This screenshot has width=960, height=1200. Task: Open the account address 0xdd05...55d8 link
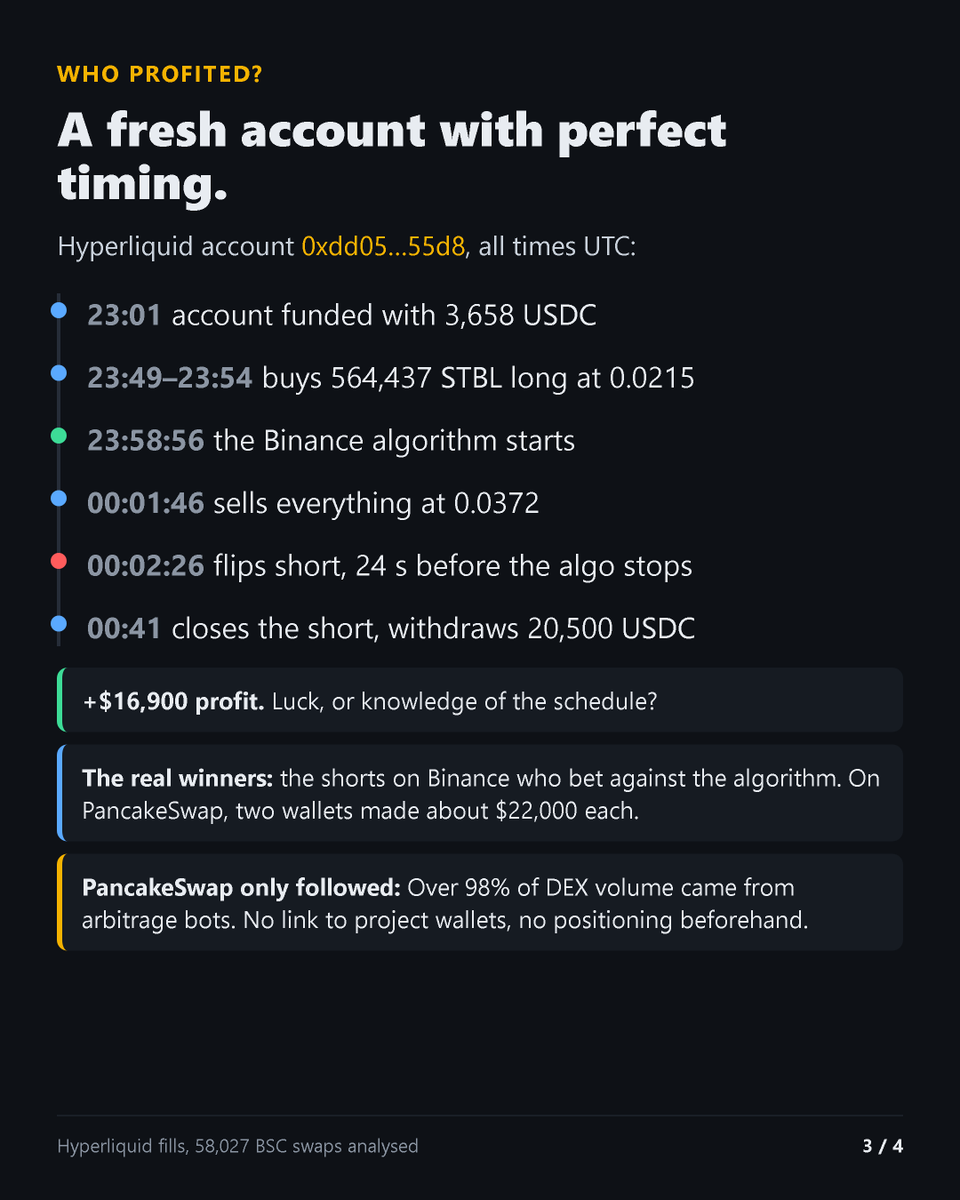pyautogui.click(x=383, y=247)
